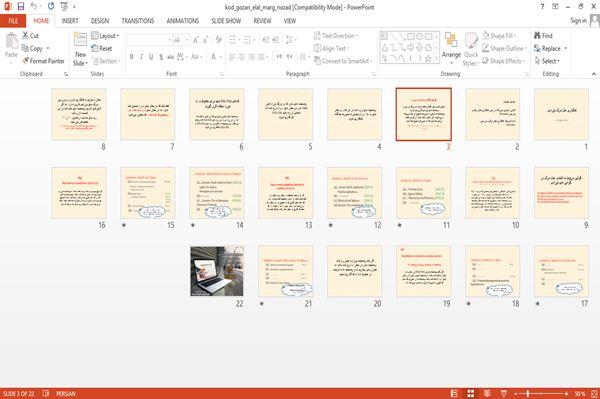Click the Reset button in Slides group
This screenshot has width=600, height=399.
(102, 48)
